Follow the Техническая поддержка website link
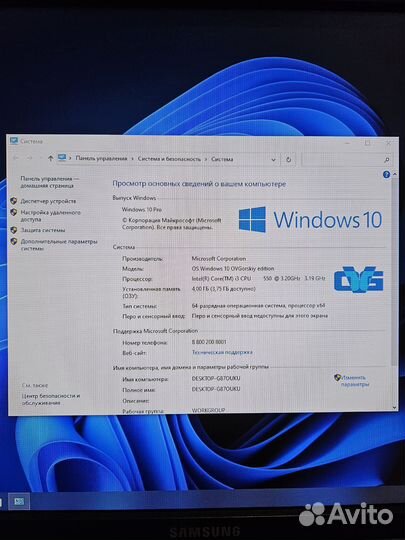The image size is (405, 540). point(222,352)
